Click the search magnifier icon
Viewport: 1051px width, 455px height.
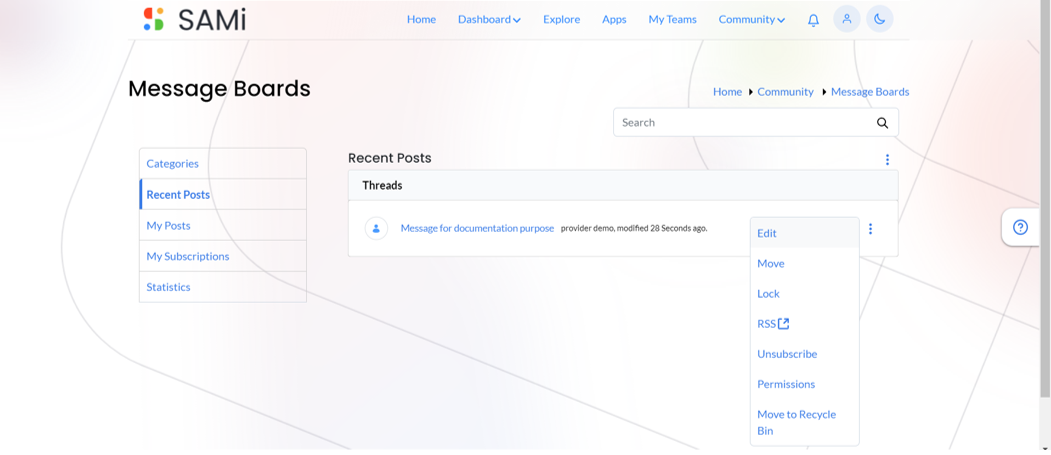882,123
